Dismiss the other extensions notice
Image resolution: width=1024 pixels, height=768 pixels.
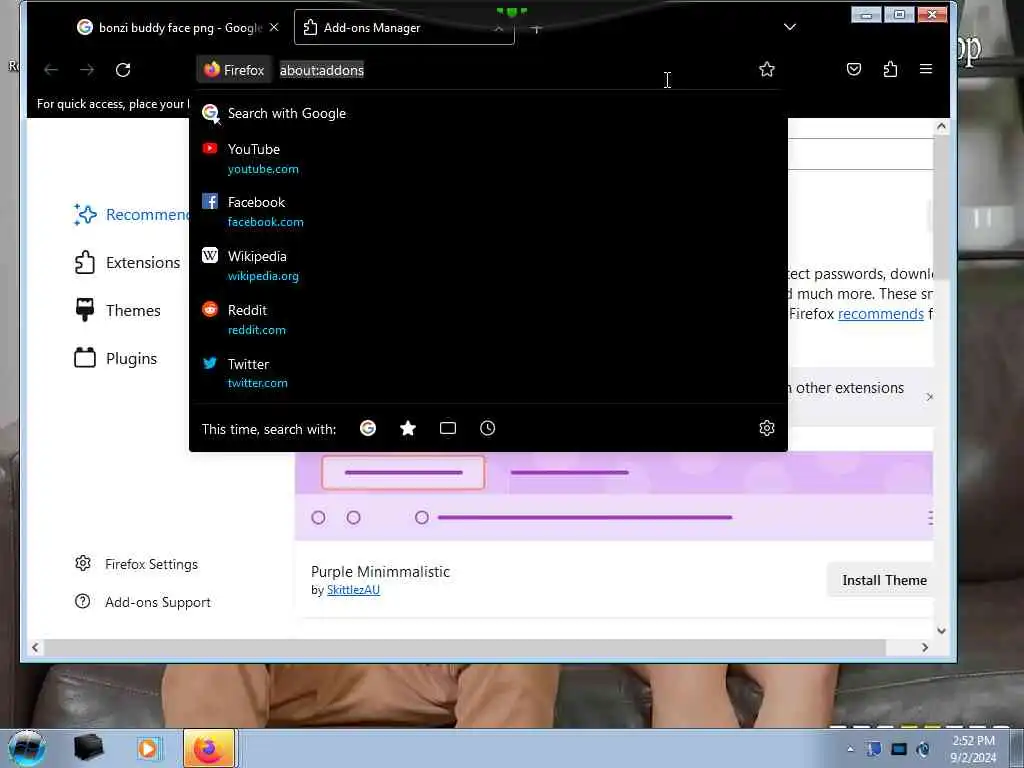[x=929, y=396]
